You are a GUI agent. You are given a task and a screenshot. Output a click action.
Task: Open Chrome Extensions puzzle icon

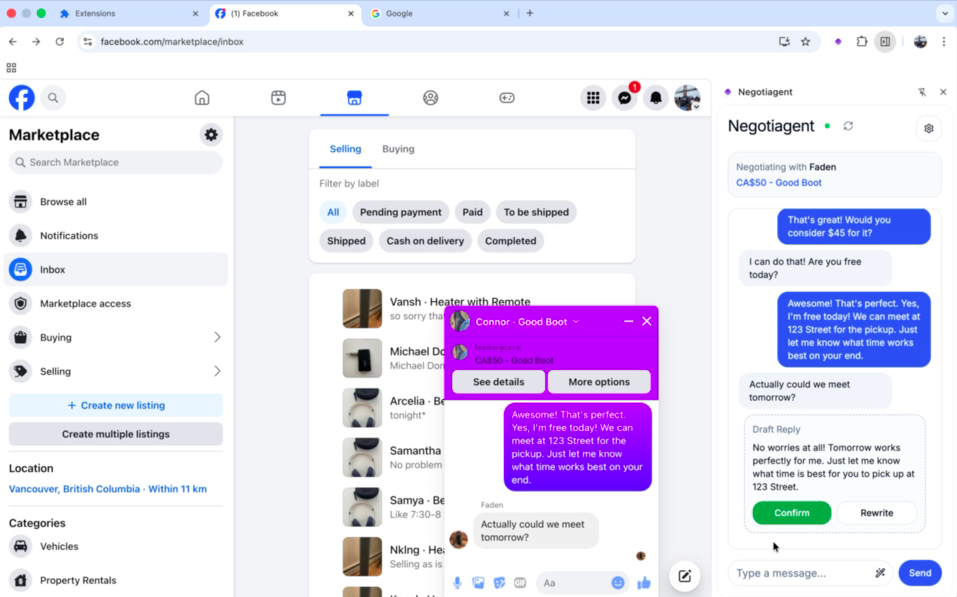tap(861, 42)
